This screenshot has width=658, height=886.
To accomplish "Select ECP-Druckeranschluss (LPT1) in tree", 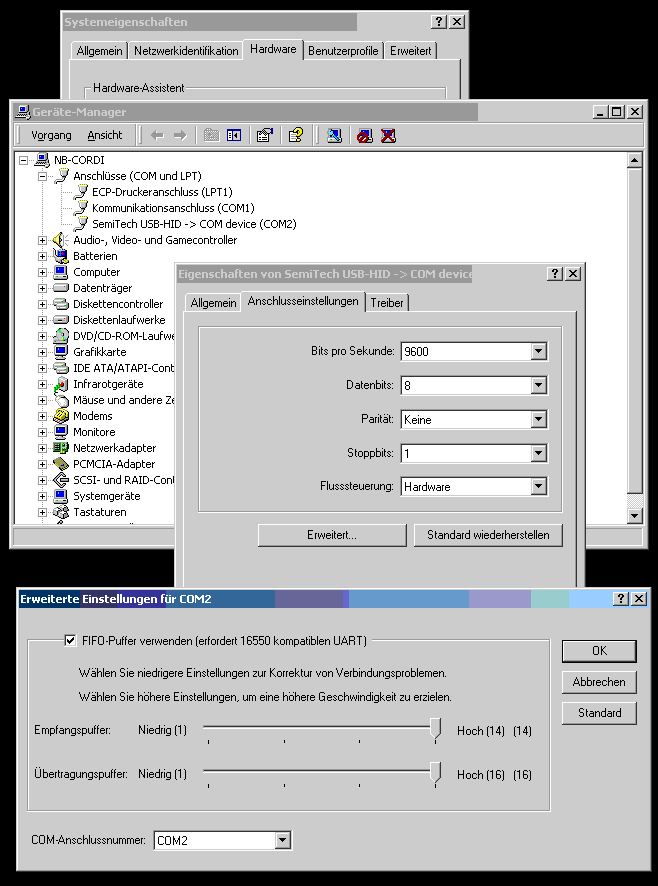I will click(162, 192).
